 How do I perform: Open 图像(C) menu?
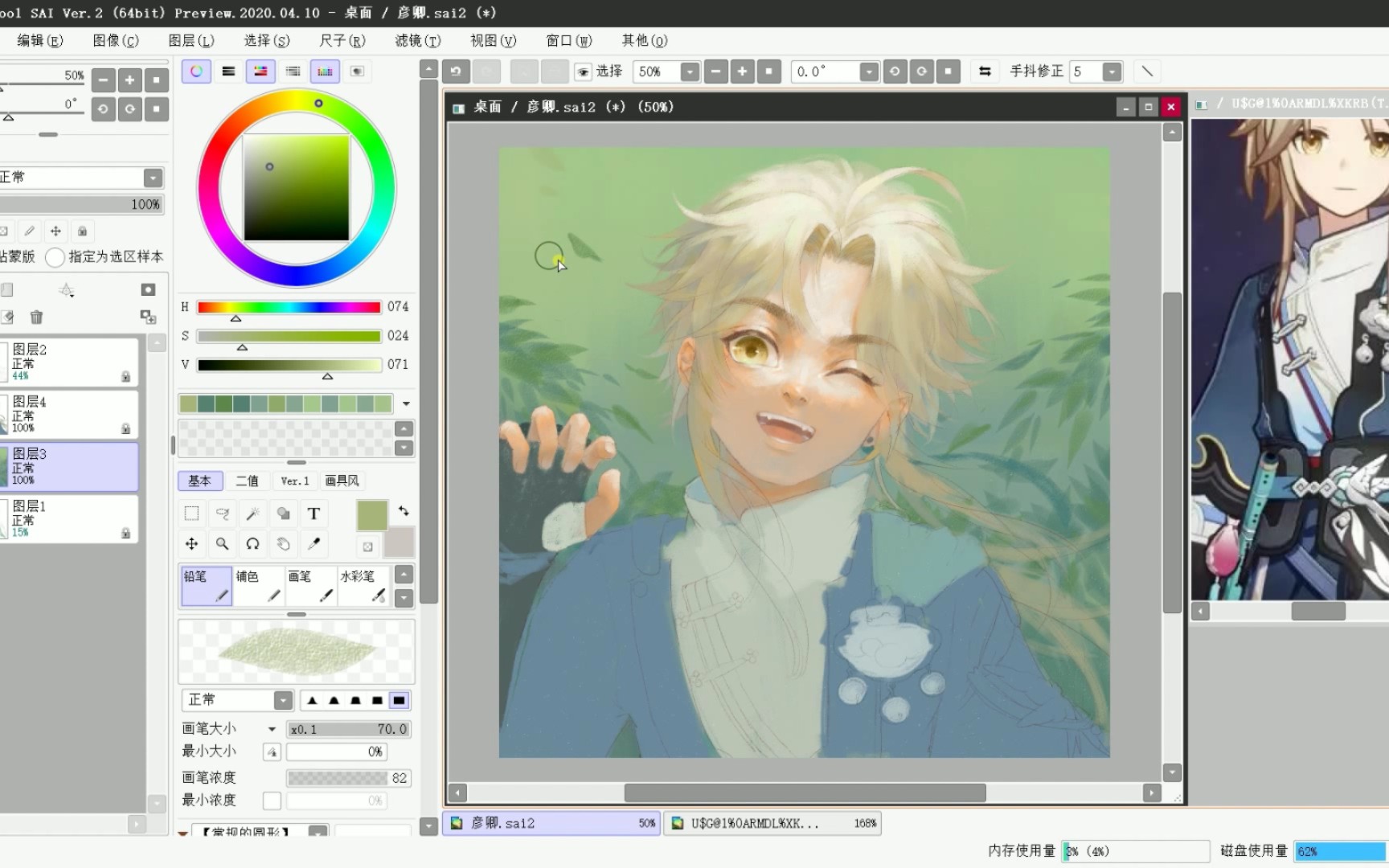point(115,40)
